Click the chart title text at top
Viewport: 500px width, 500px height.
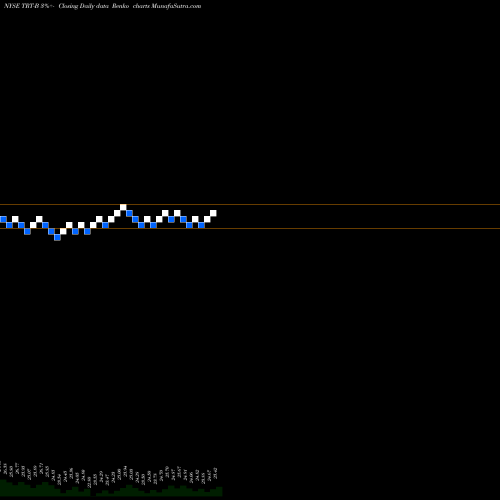click(x=102, y=6)
